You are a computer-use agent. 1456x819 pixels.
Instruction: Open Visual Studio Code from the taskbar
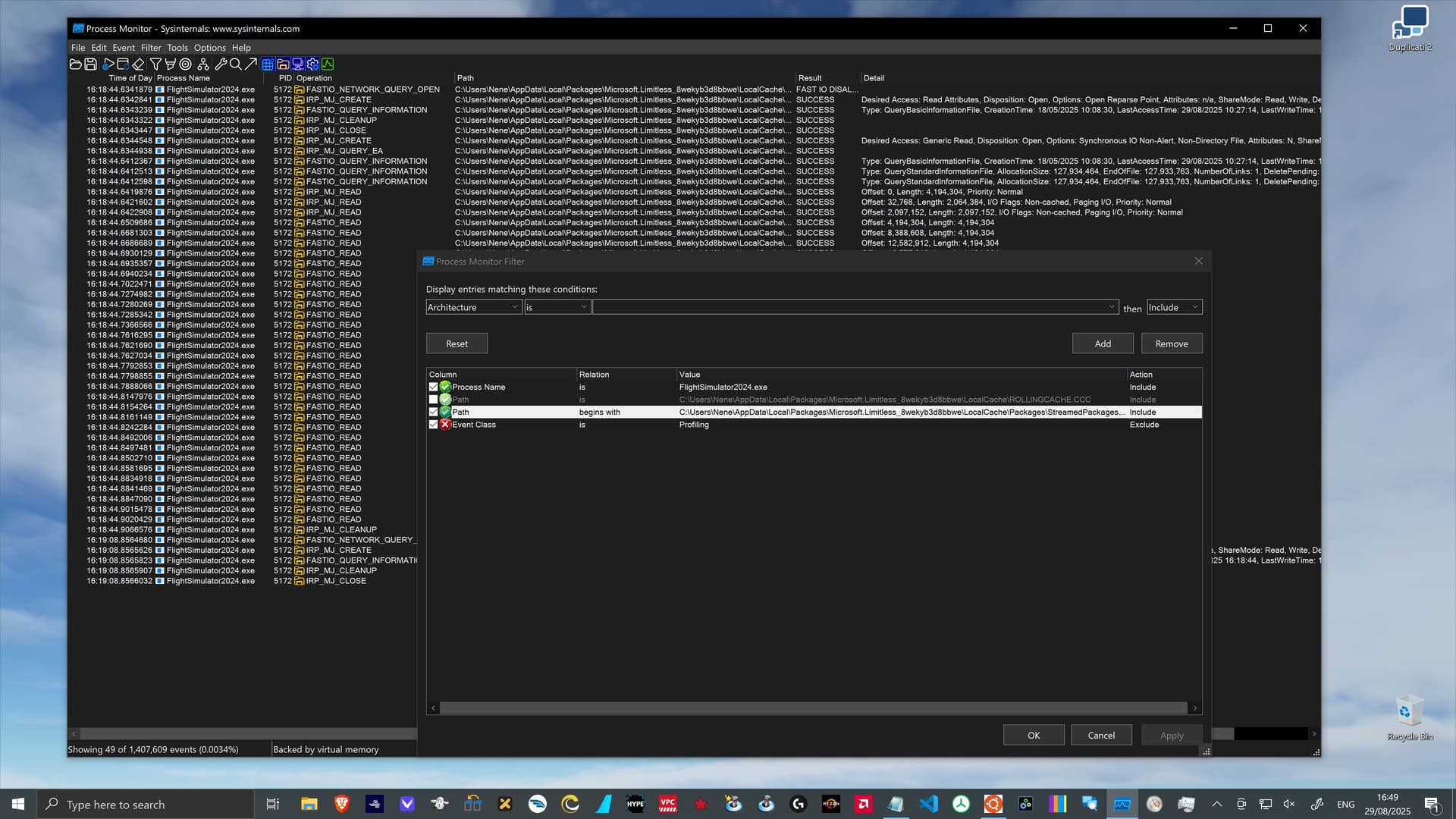[928, 804]
